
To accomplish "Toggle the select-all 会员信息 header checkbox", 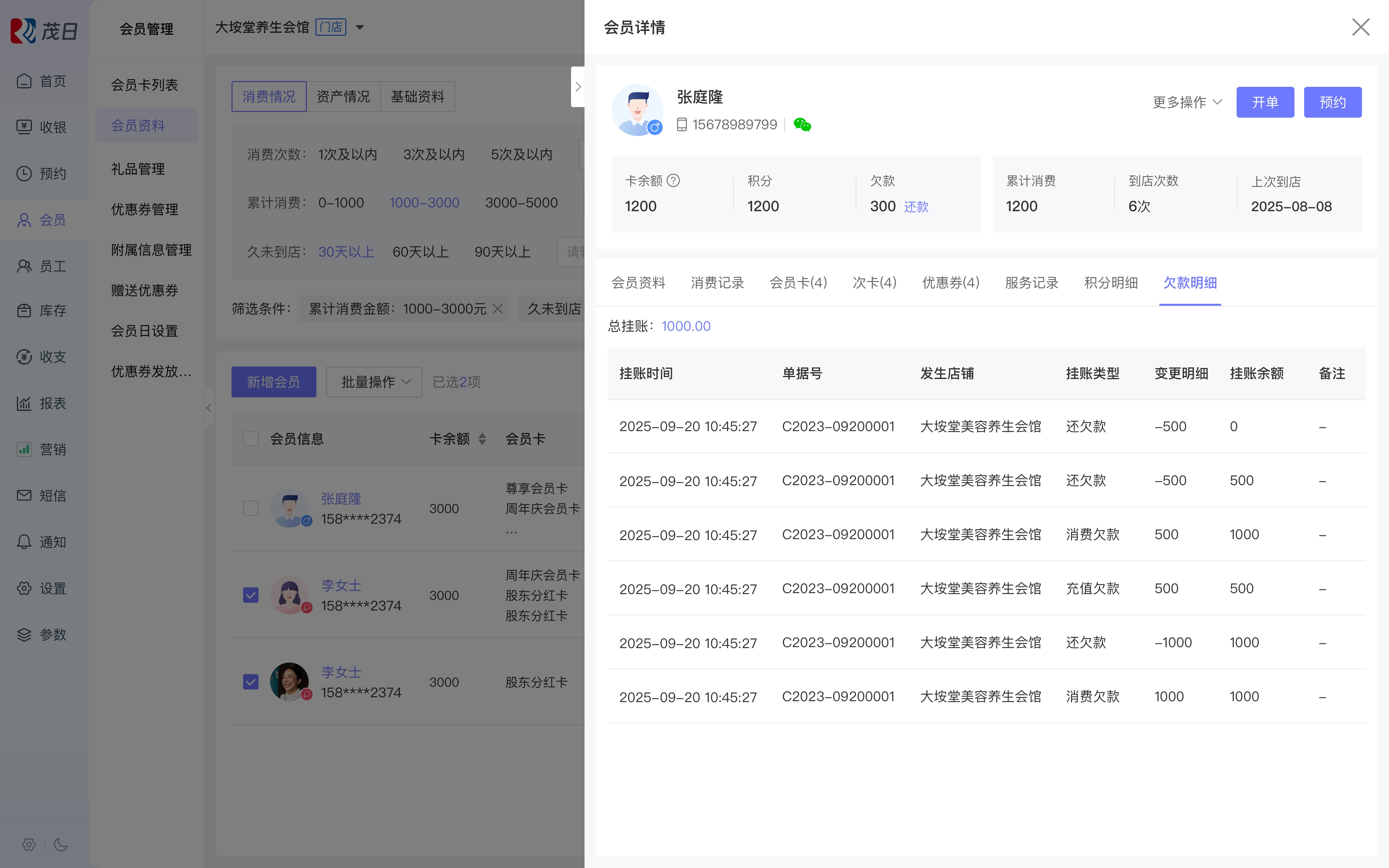I will click(x=251, y=439).
